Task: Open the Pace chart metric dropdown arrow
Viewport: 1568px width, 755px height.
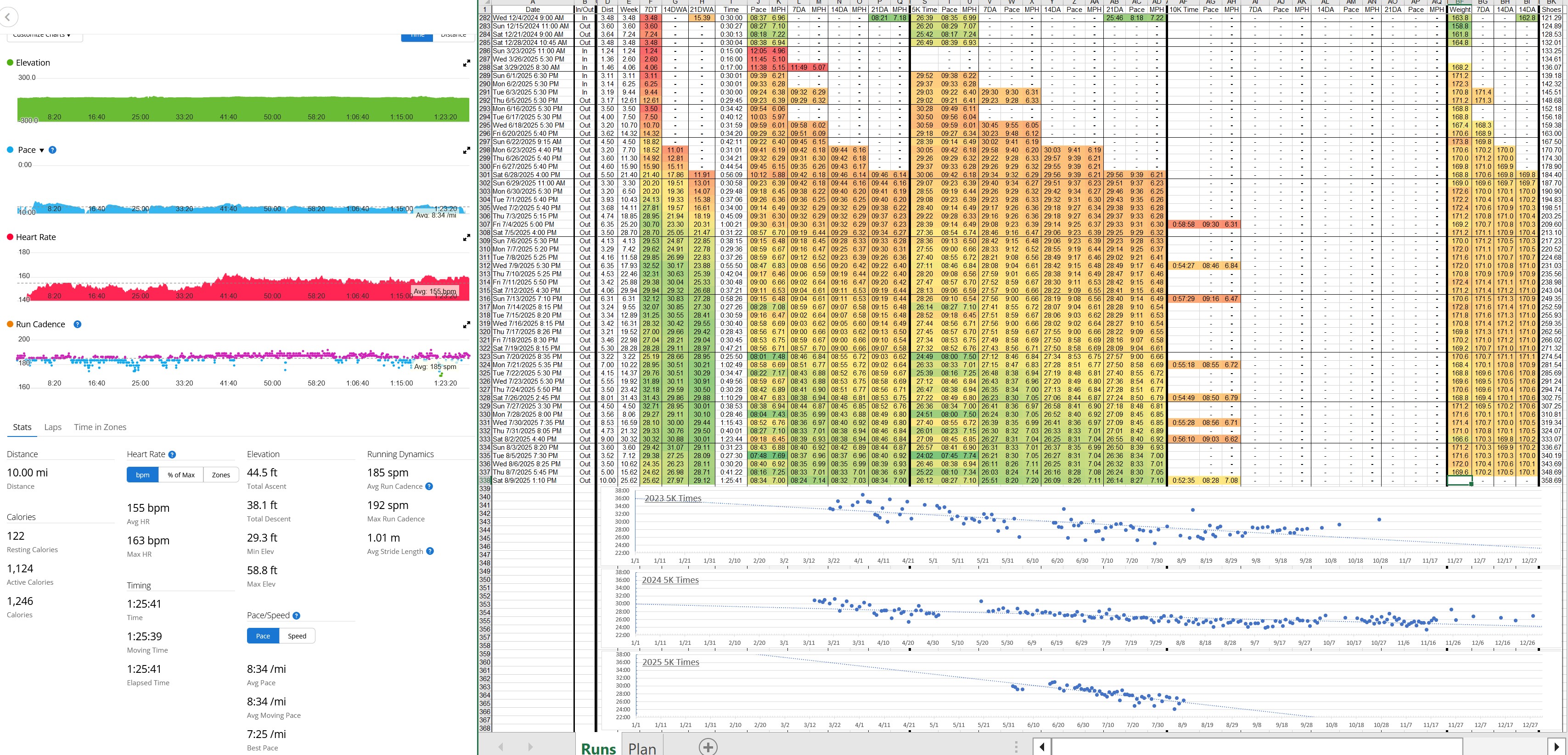Action: click(41, 150)
